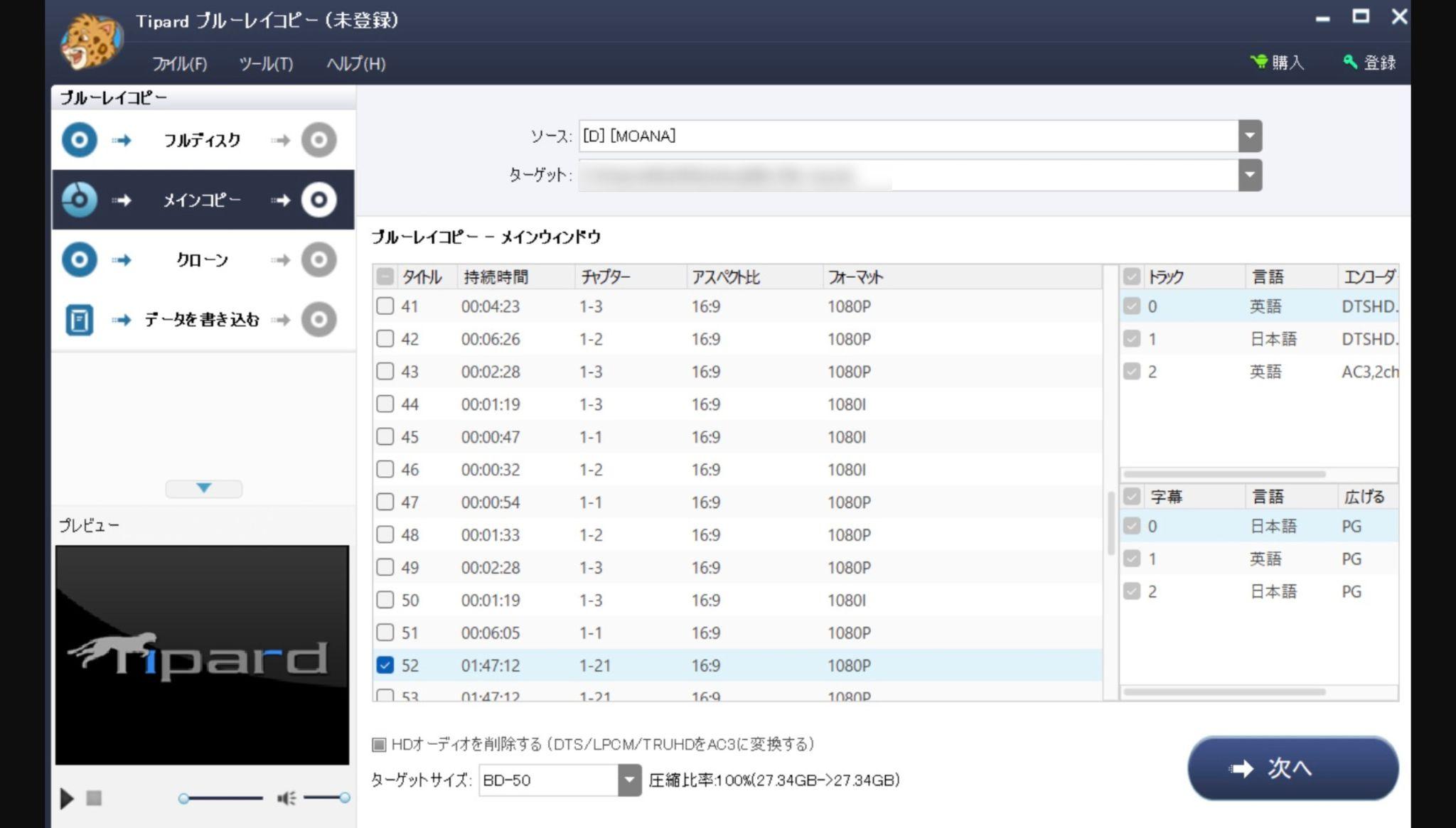Click the ターゲット path field

908,175
